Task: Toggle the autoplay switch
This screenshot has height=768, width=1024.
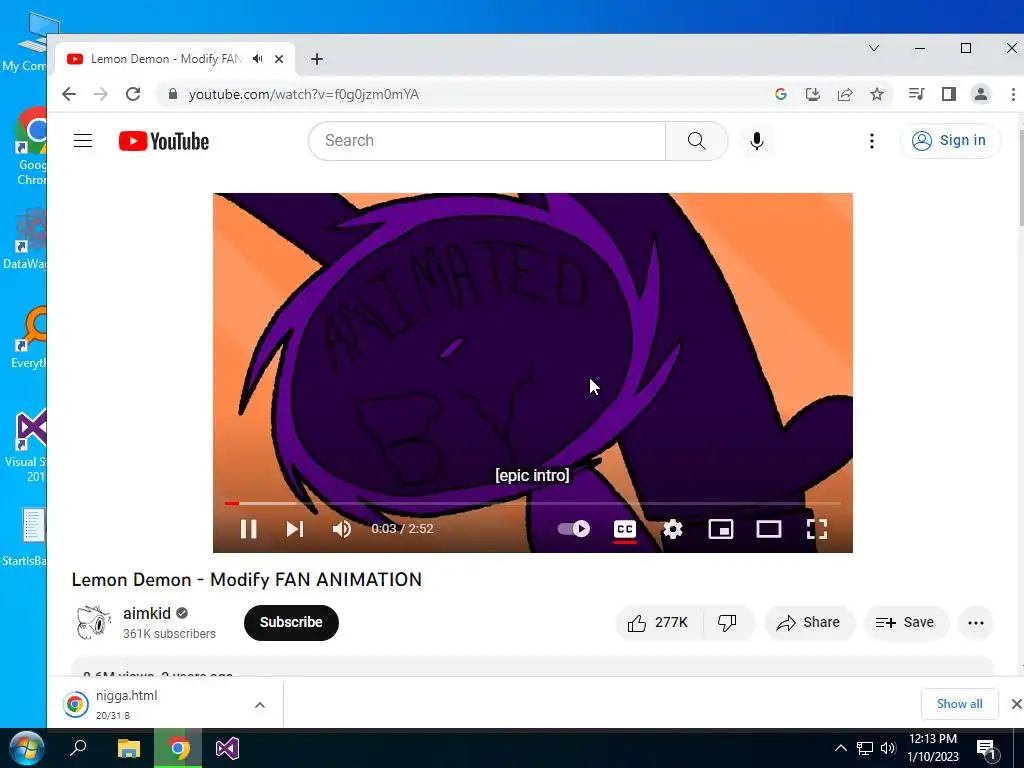Action: click(574, 528)
